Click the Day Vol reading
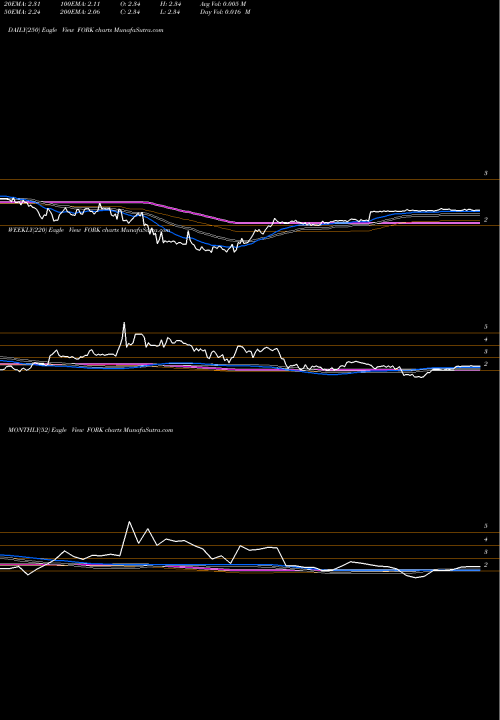This screenshot has height=720, width=500. [x=225, y=12]
